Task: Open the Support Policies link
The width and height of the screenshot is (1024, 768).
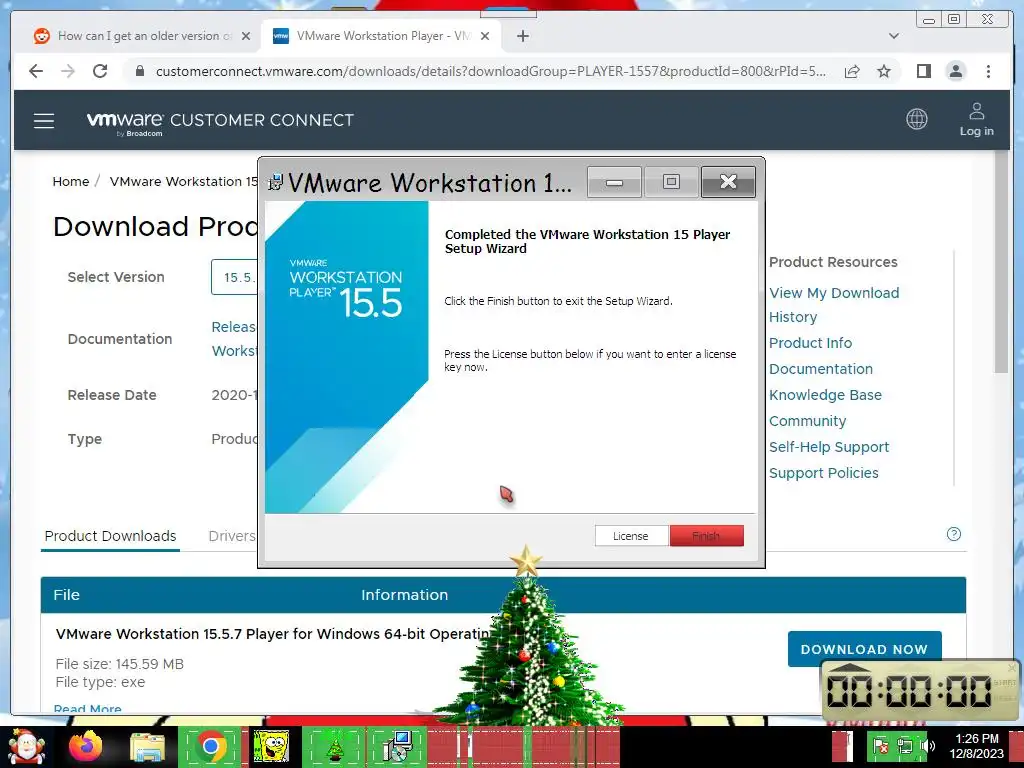Action: tap(824, 473)
